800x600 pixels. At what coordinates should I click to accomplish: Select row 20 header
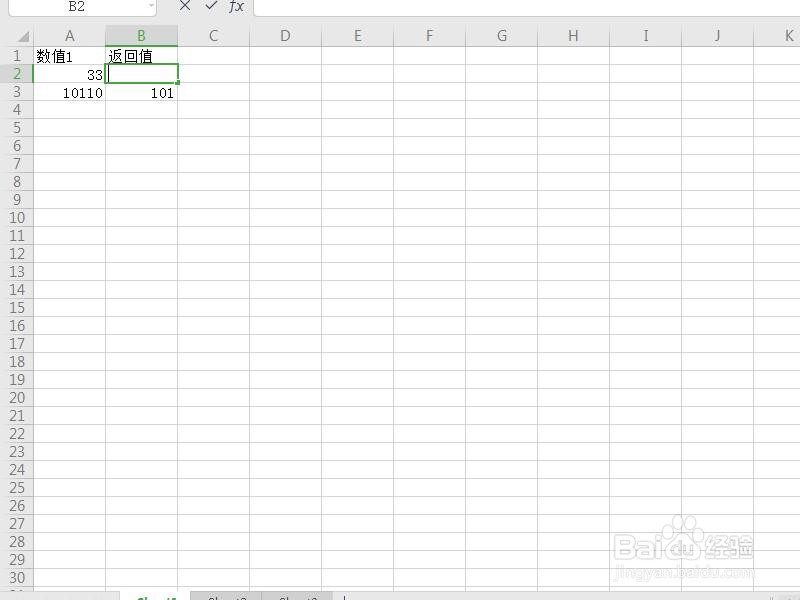tap(17, 398)
